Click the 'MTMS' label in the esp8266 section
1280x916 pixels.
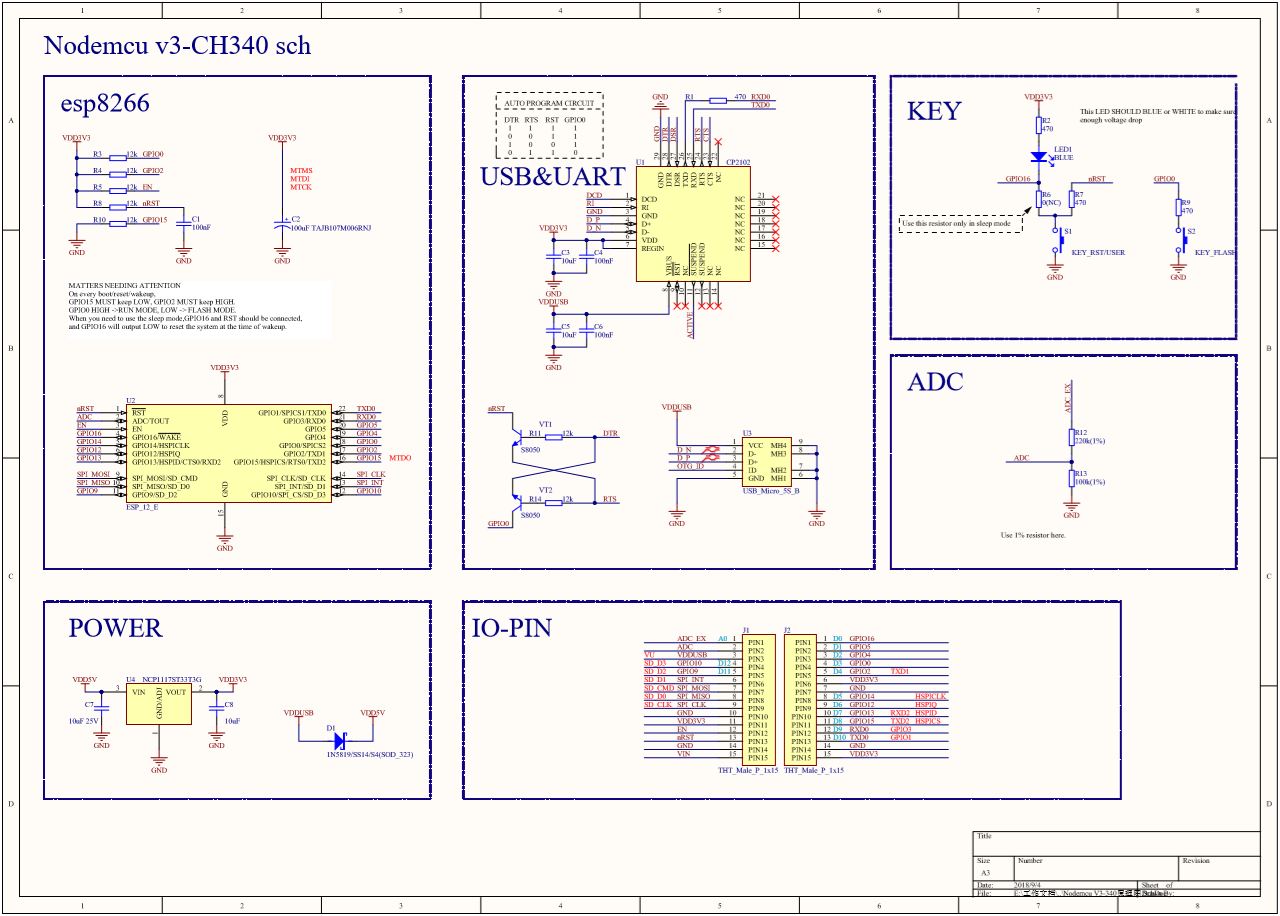pos(301,171)
